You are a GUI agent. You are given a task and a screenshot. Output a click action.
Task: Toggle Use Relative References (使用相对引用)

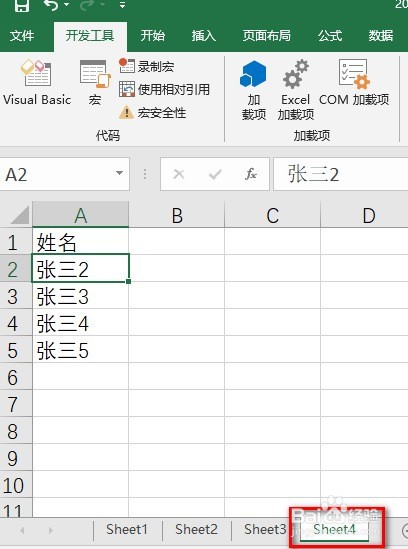click(x=164, y=90)
